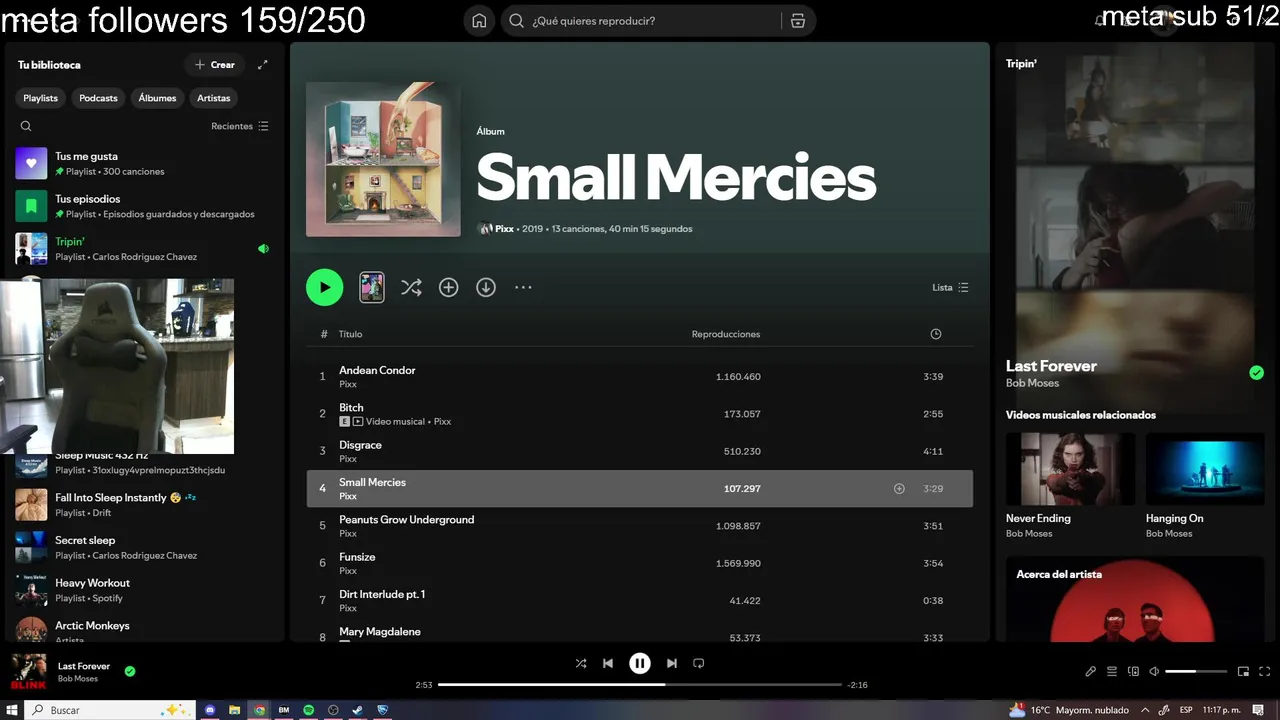Add 'Small Mercies' track via its plus icon
1280x720 pixels.
coord(899,489)
